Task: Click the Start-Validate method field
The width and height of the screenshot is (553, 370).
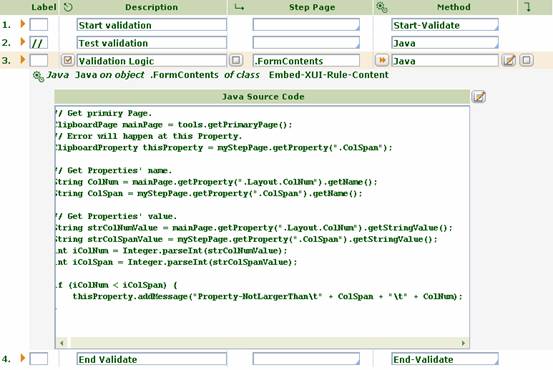Action: 445,25
